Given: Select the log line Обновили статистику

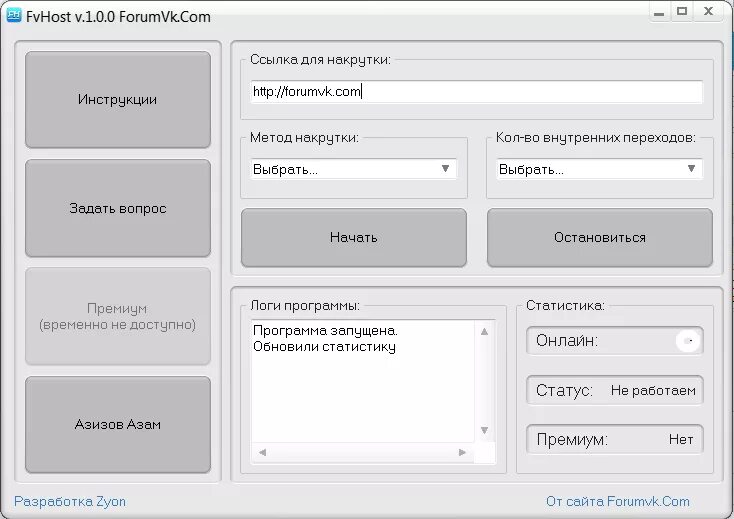Looking at the screenshot, I should click(x=324, y=347).
